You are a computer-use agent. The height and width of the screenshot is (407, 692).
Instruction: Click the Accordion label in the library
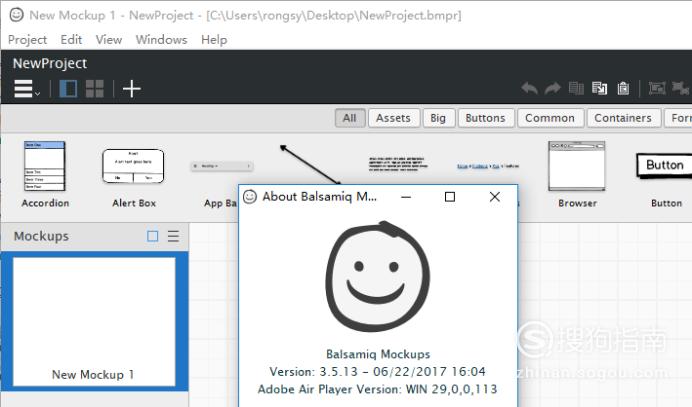[x=45, y=203]
